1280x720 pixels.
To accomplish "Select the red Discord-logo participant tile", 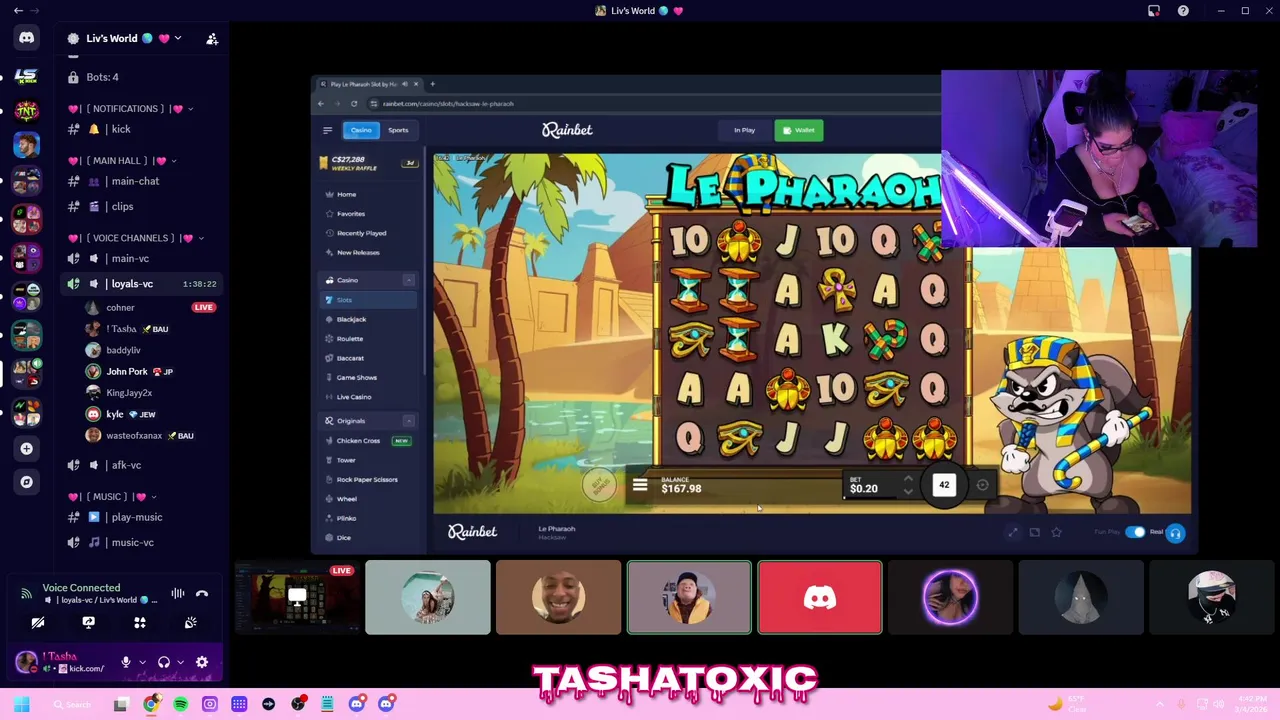I will tap(820, 598).
